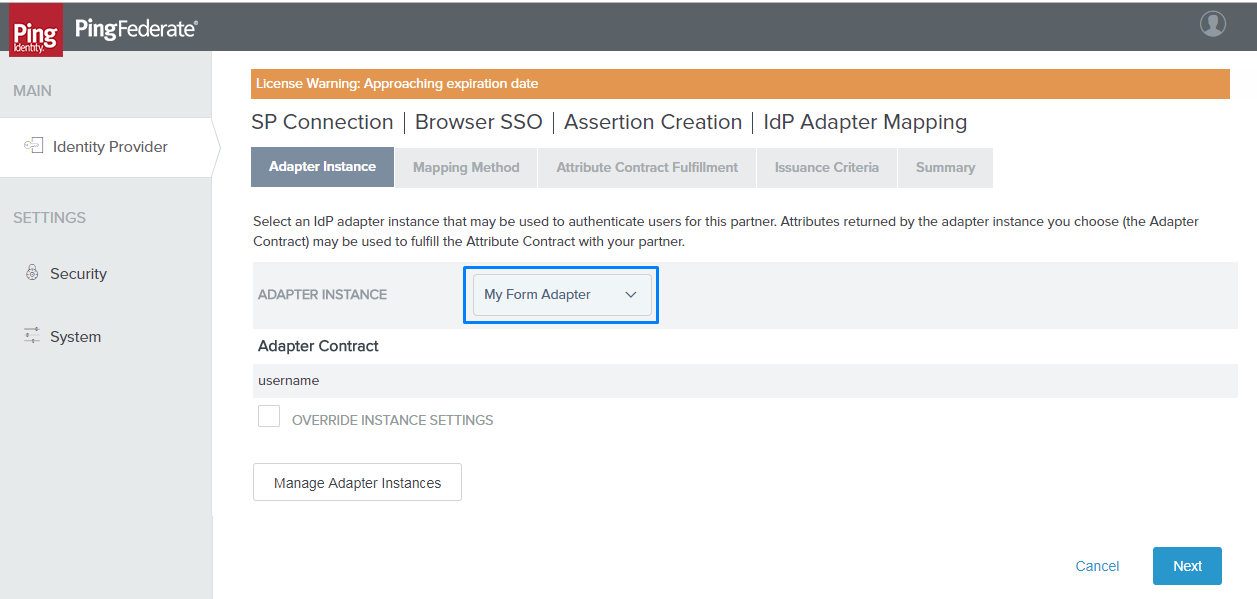Click the Manage Adapter Instances button
This screenshot has height=599, width=1257.
coord(357,483)
